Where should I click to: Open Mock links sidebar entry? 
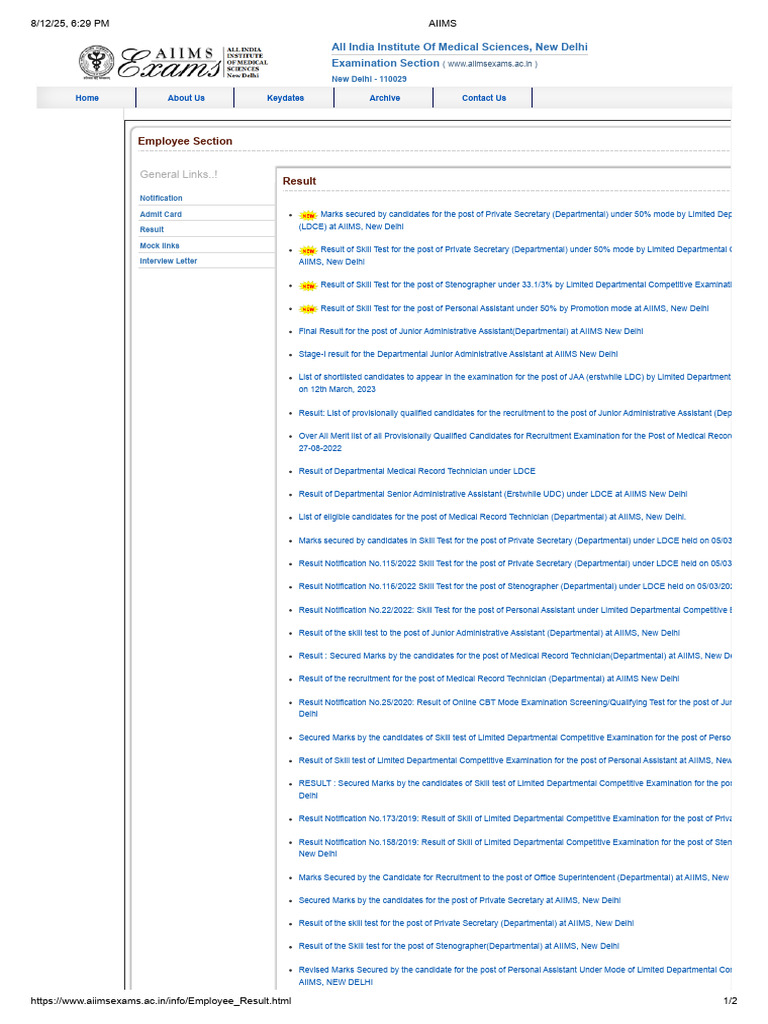click(x=159, y=246)
